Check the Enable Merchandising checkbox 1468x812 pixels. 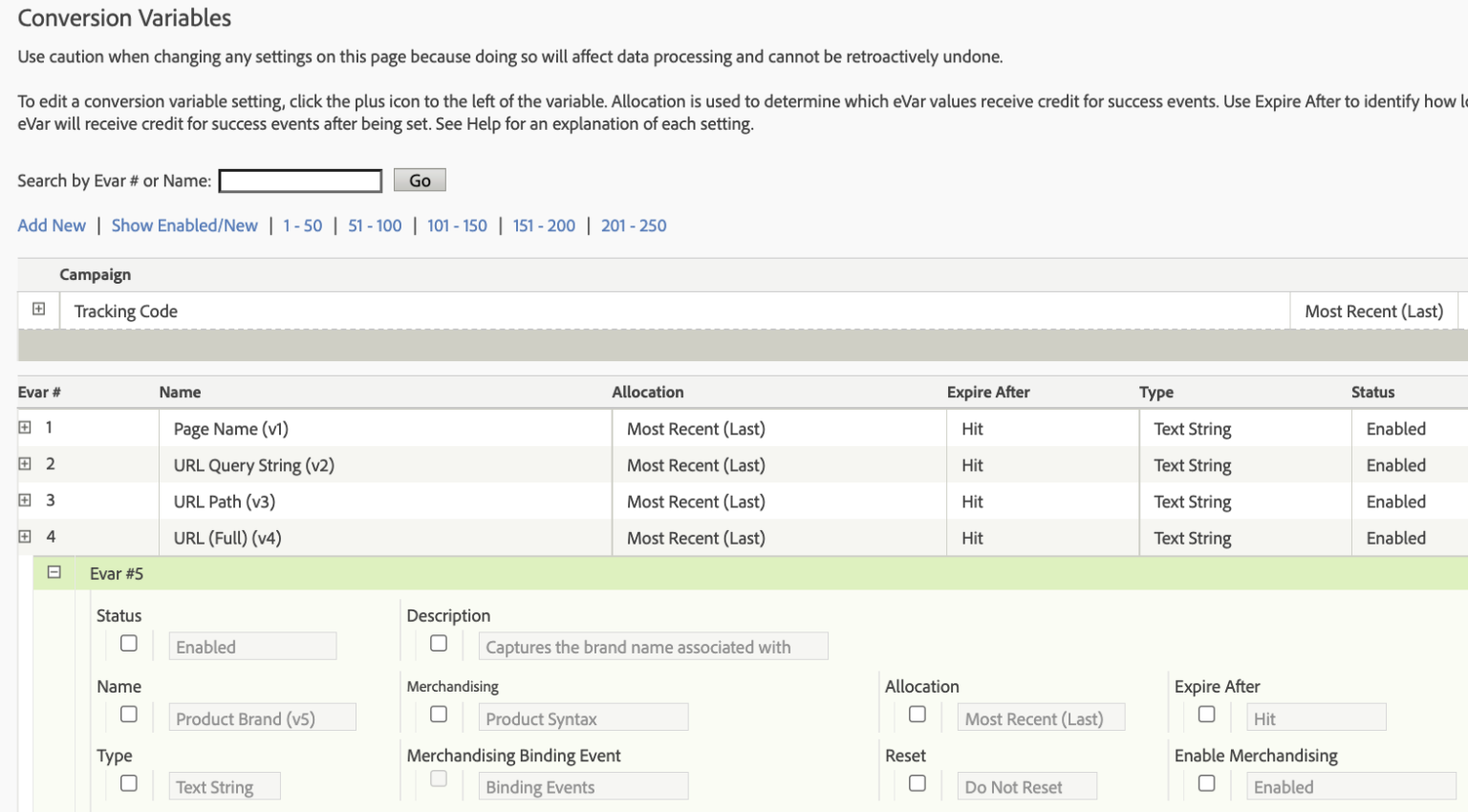pos(1207,783)
